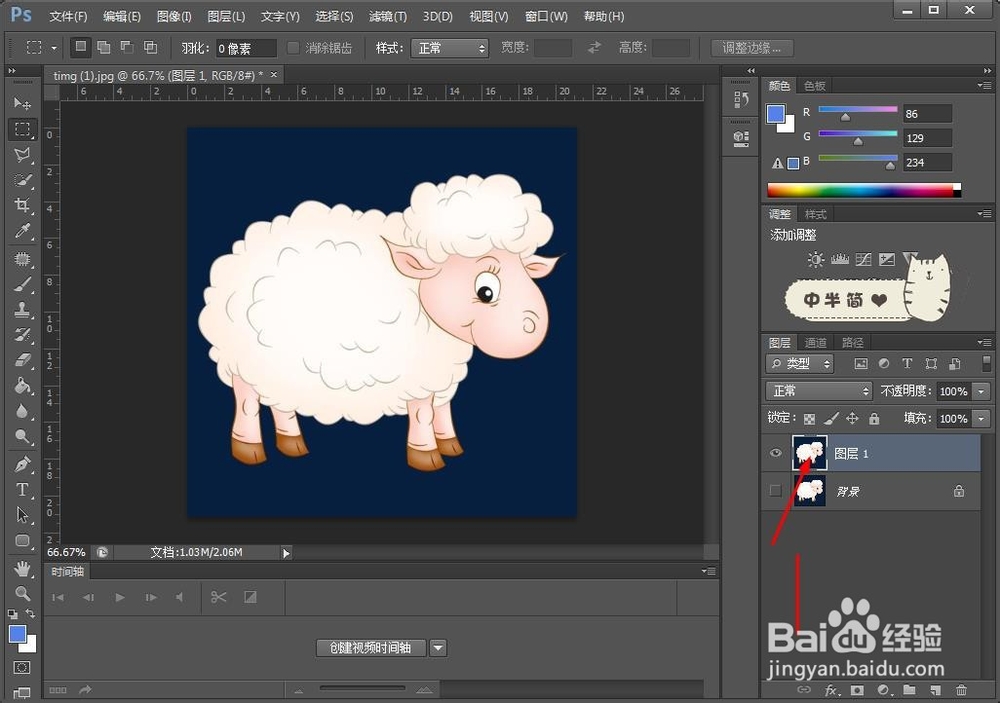Toggle lock position icon
This screenshot has width=1000, height=703.
click(852, 418)
